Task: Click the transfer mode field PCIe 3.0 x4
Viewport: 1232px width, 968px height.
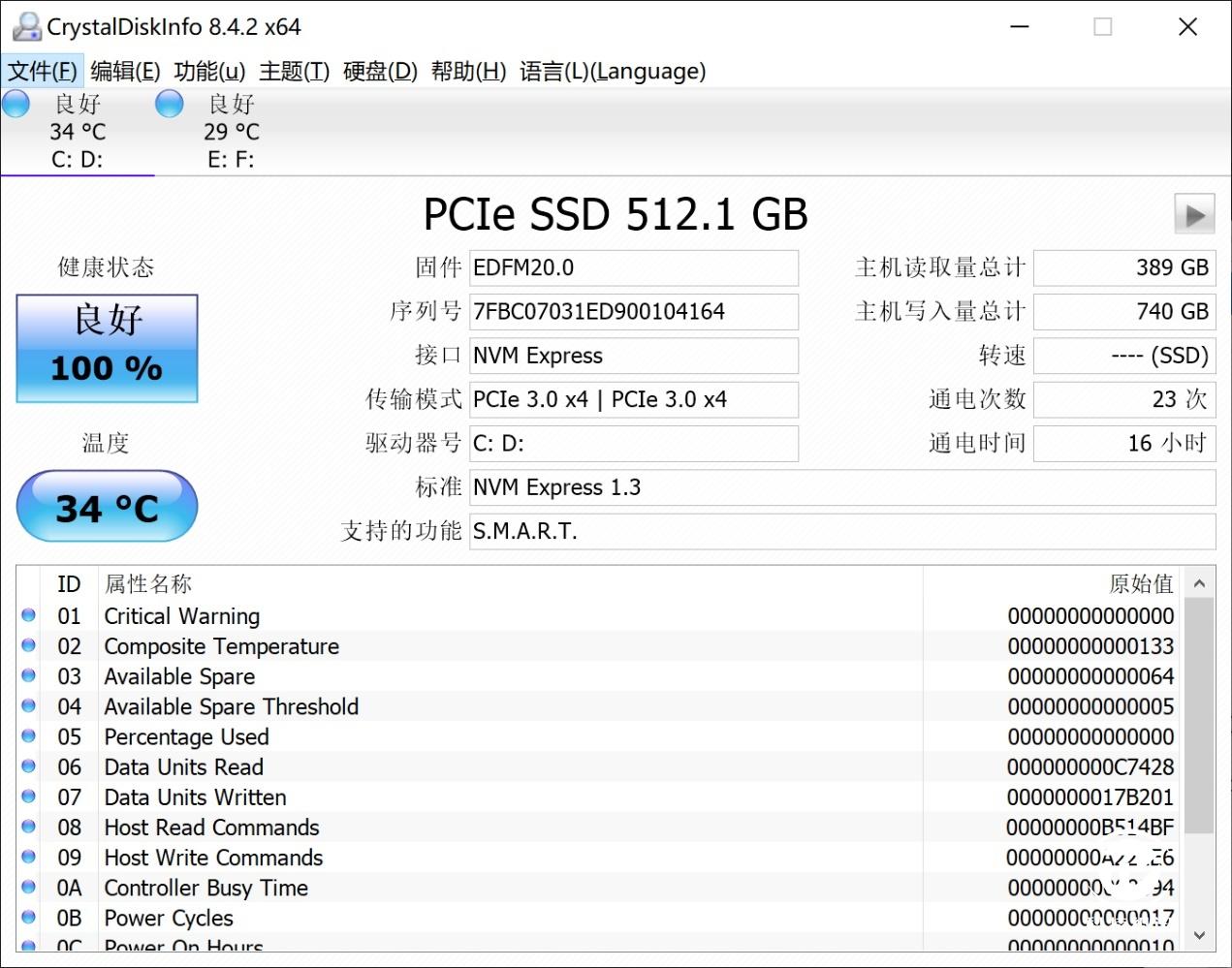Action: tap(634, 399)
